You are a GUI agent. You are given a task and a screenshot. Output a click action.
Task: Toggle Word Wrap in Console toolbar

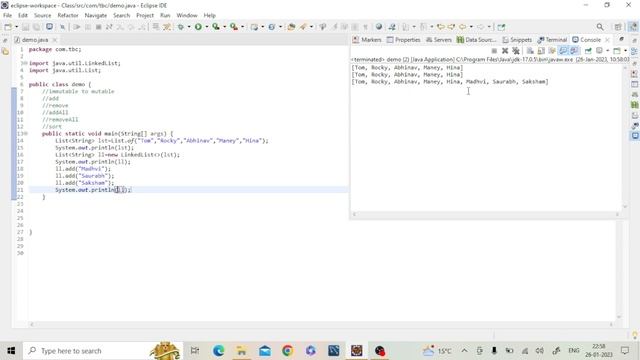click(552, 51)
